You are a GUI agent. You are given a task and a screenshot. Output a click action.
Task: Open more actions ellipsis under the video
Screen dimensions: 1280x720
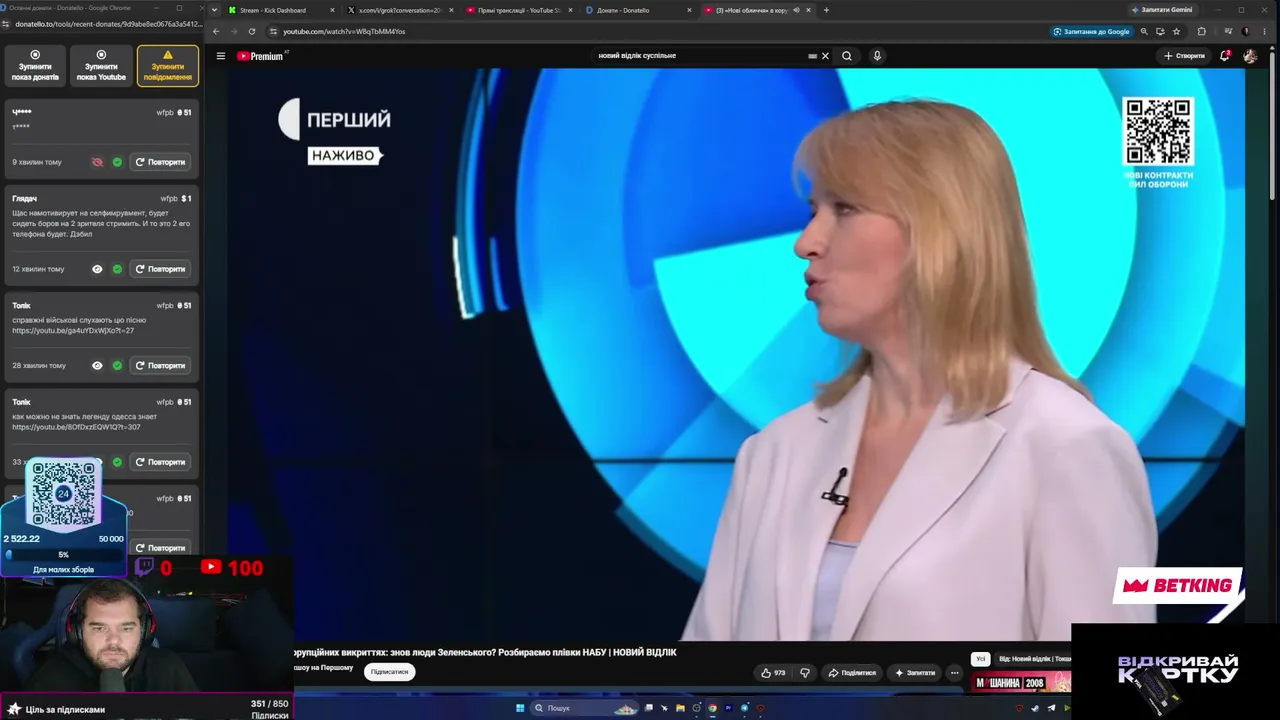954,673
